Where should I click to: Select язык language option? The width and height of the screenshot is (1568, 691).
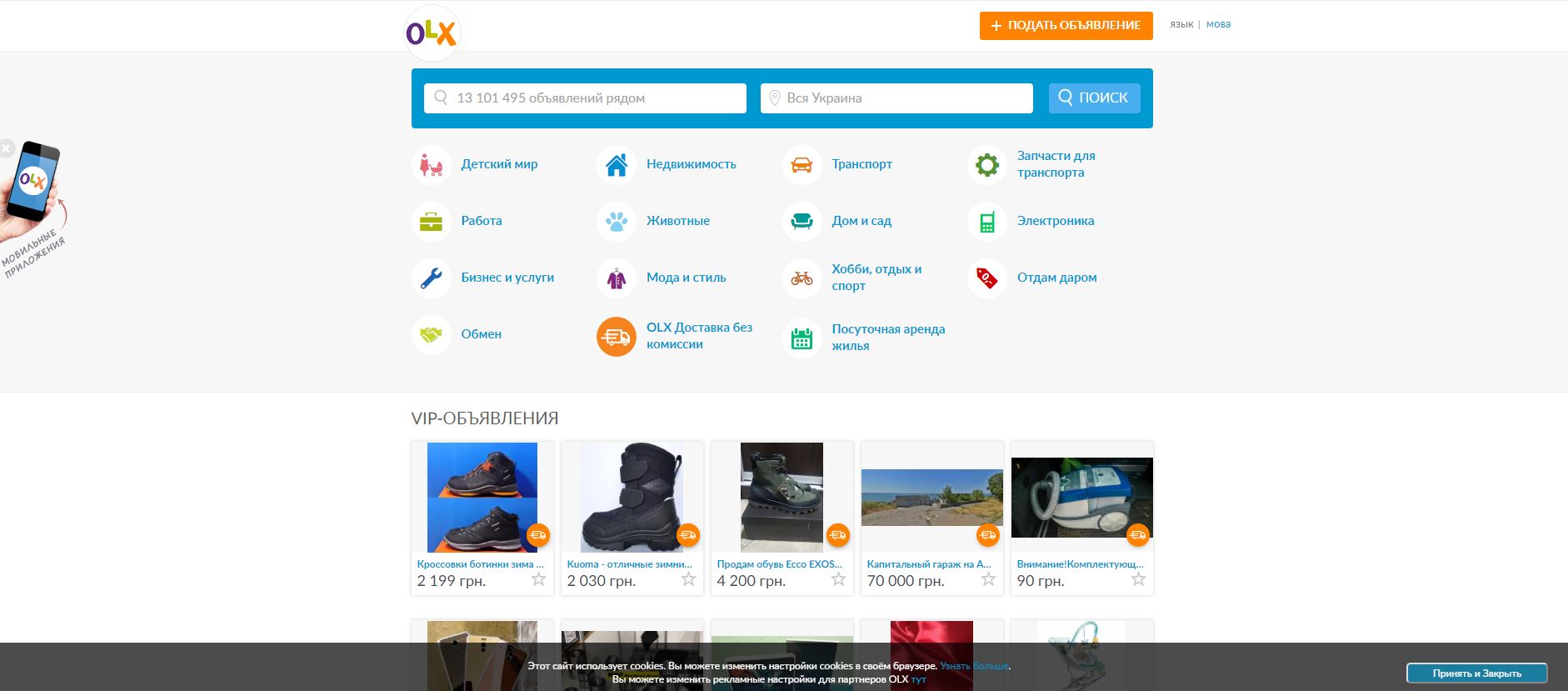click(1181, 24)
